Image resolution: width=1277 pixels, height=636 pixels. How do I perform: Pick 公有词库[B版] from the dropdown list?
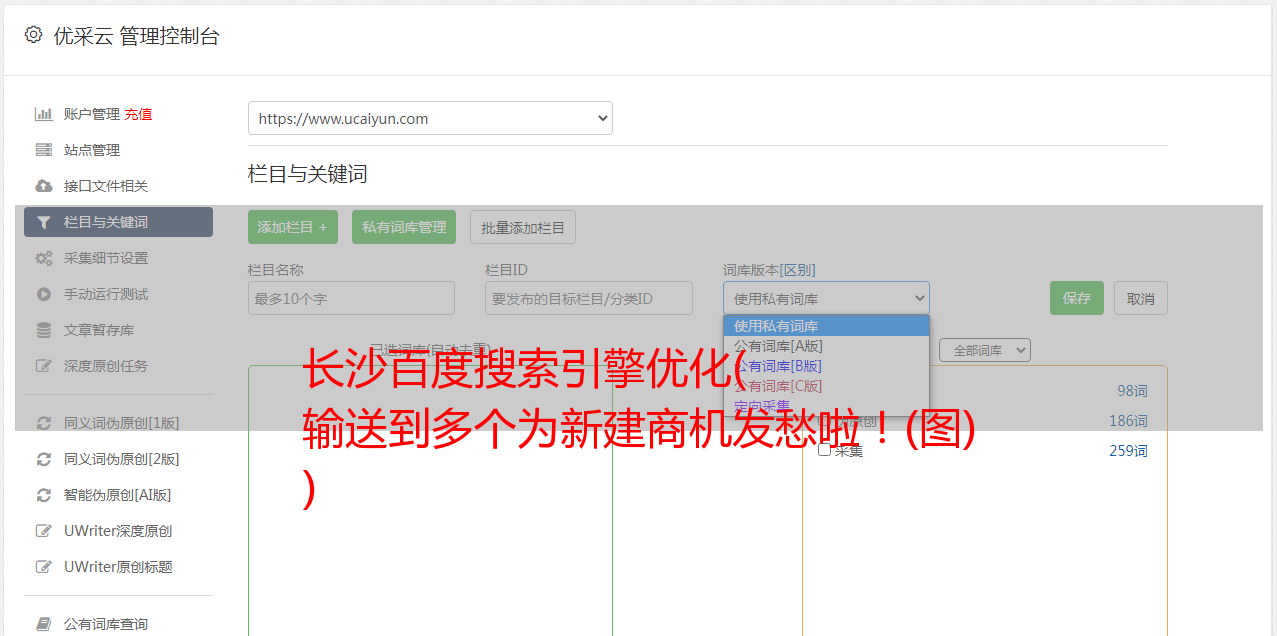(826, 366)
